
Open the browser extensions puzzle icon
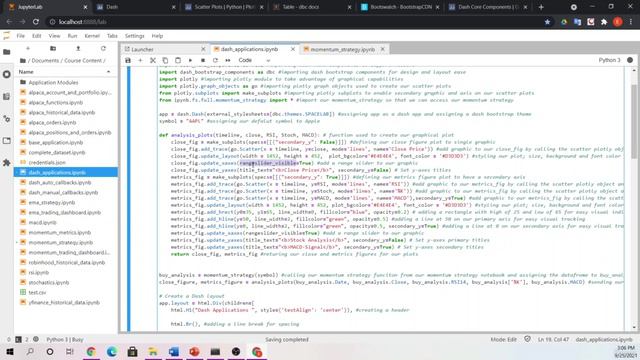604,22
